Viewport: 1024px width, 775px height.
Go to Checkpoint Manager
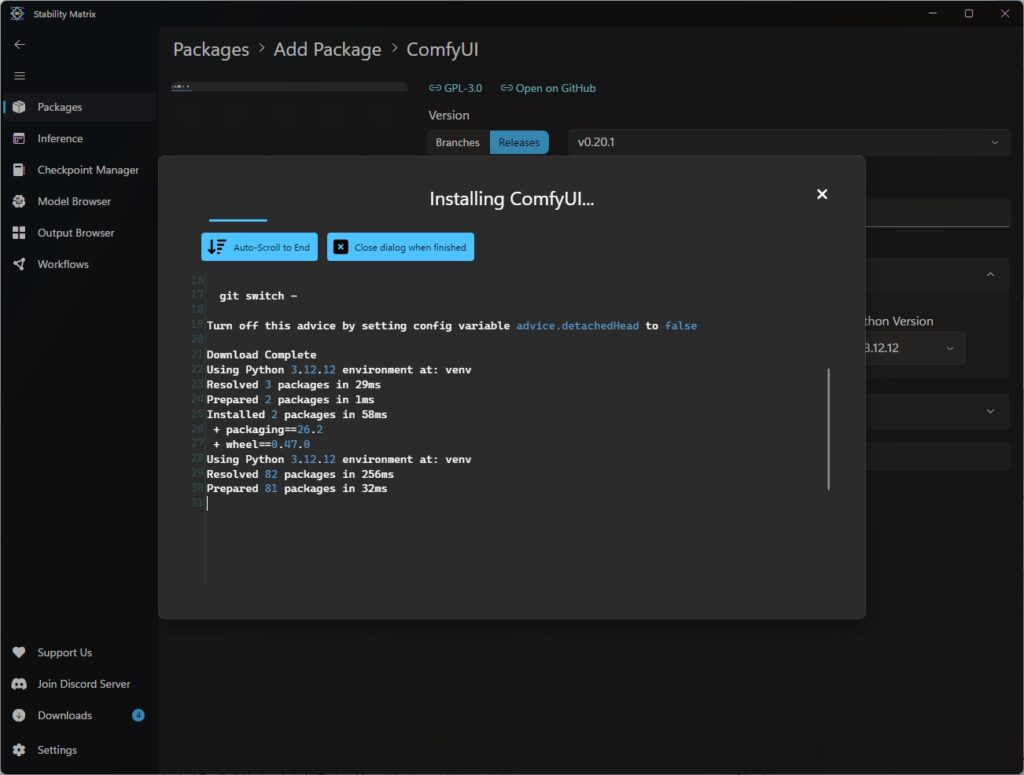pyautogui.click(x=79, y=170)
